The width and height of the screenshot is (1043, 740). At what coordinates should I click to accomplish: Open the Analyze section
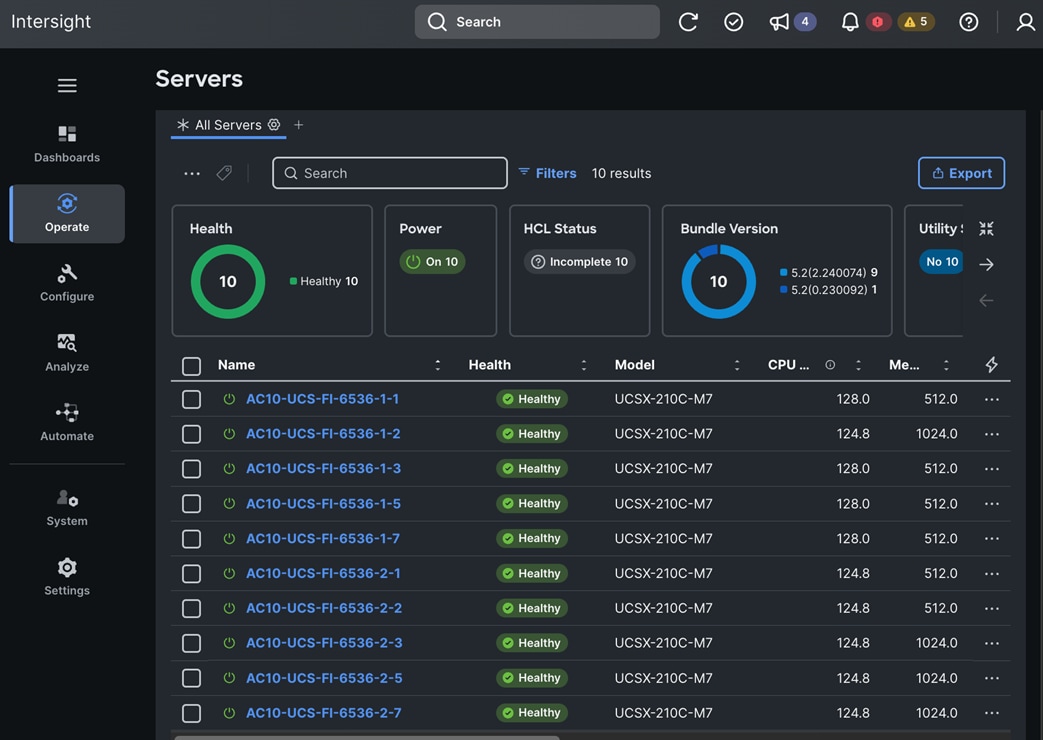point(67,353)
